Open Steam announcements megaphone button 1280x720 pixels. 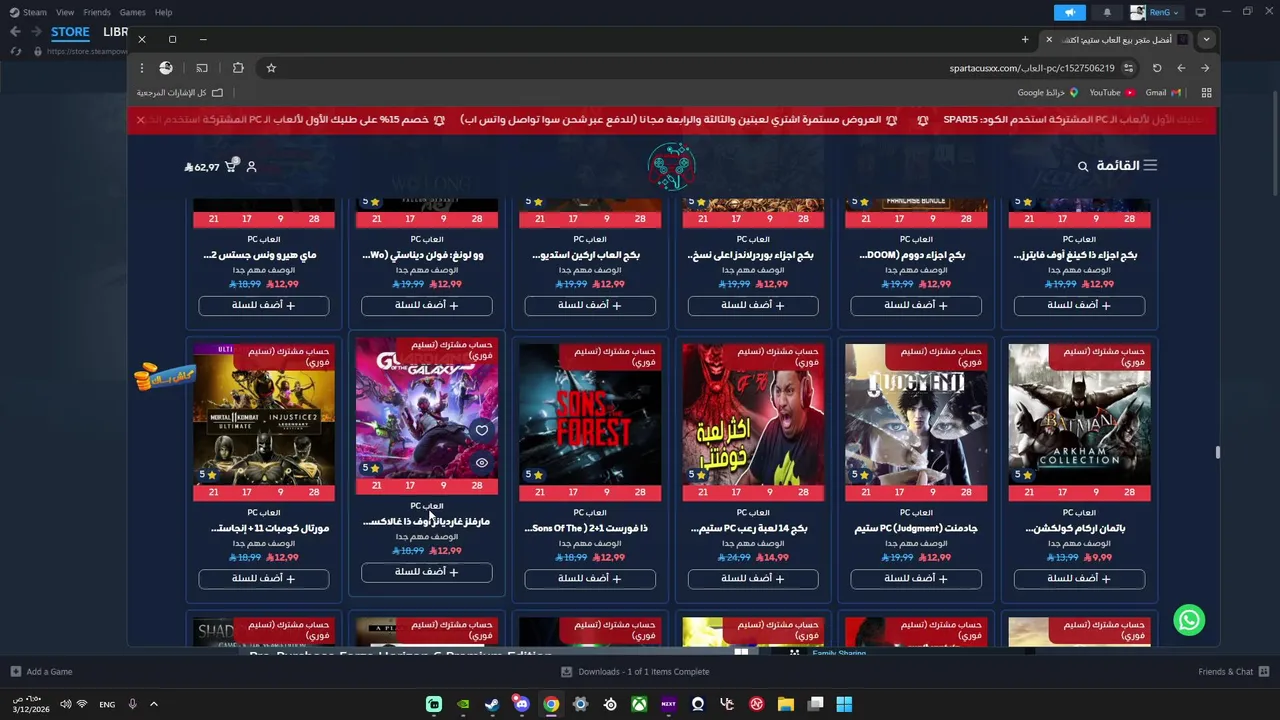(x=1069, y=12)
